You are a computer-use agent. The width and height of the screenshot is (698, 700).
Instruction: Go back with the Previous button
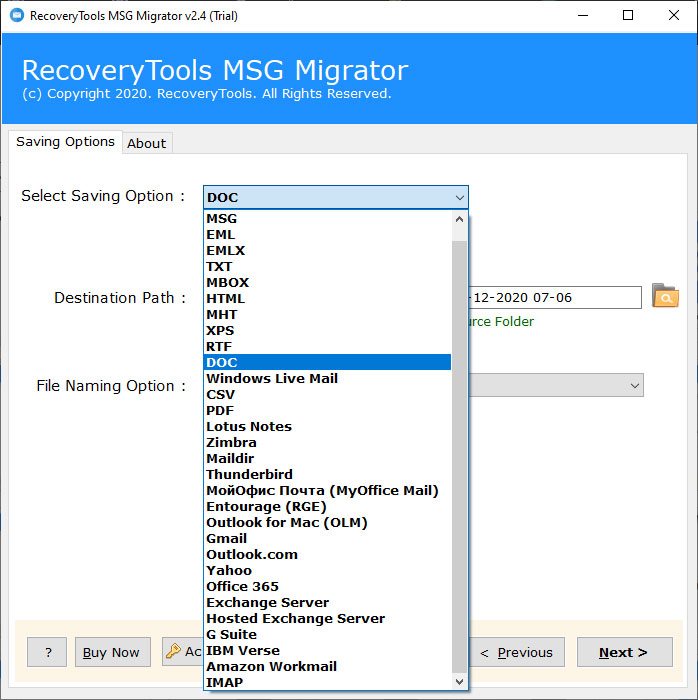point(516,652)
